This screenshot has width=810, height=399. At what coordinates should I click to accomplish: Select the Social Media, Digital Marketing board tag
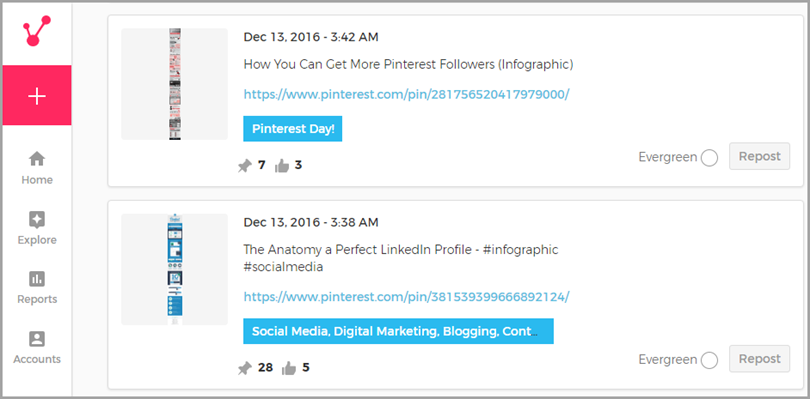click(398, 331)
